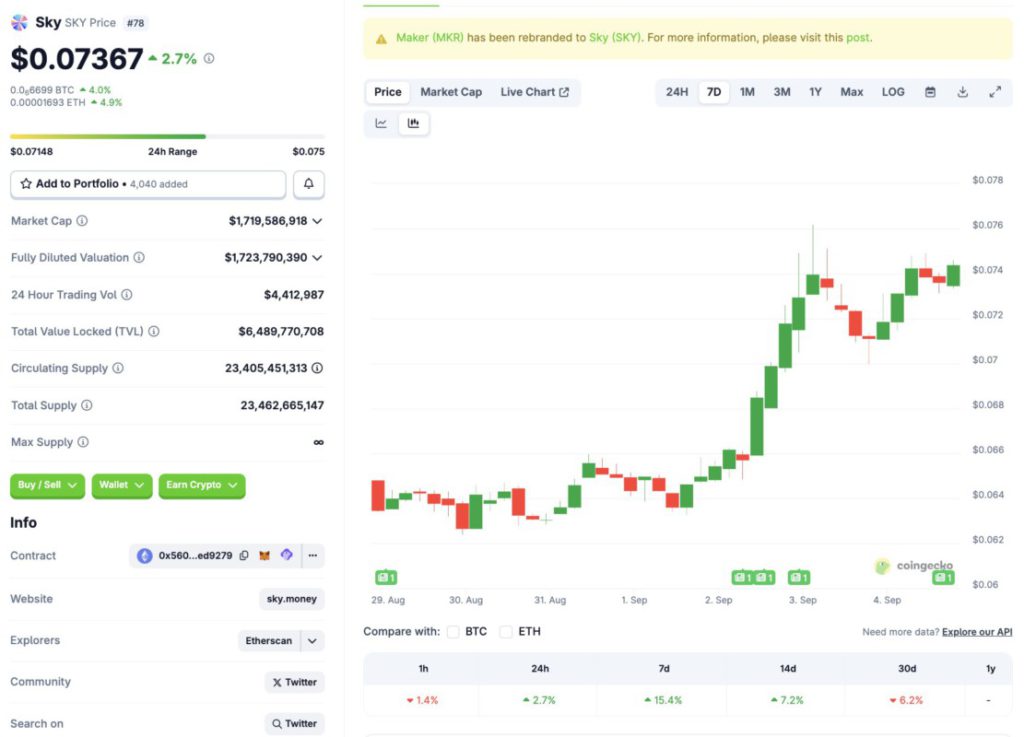Select the 1M time range tab
1024x737 pixels.
coord(747,92)
